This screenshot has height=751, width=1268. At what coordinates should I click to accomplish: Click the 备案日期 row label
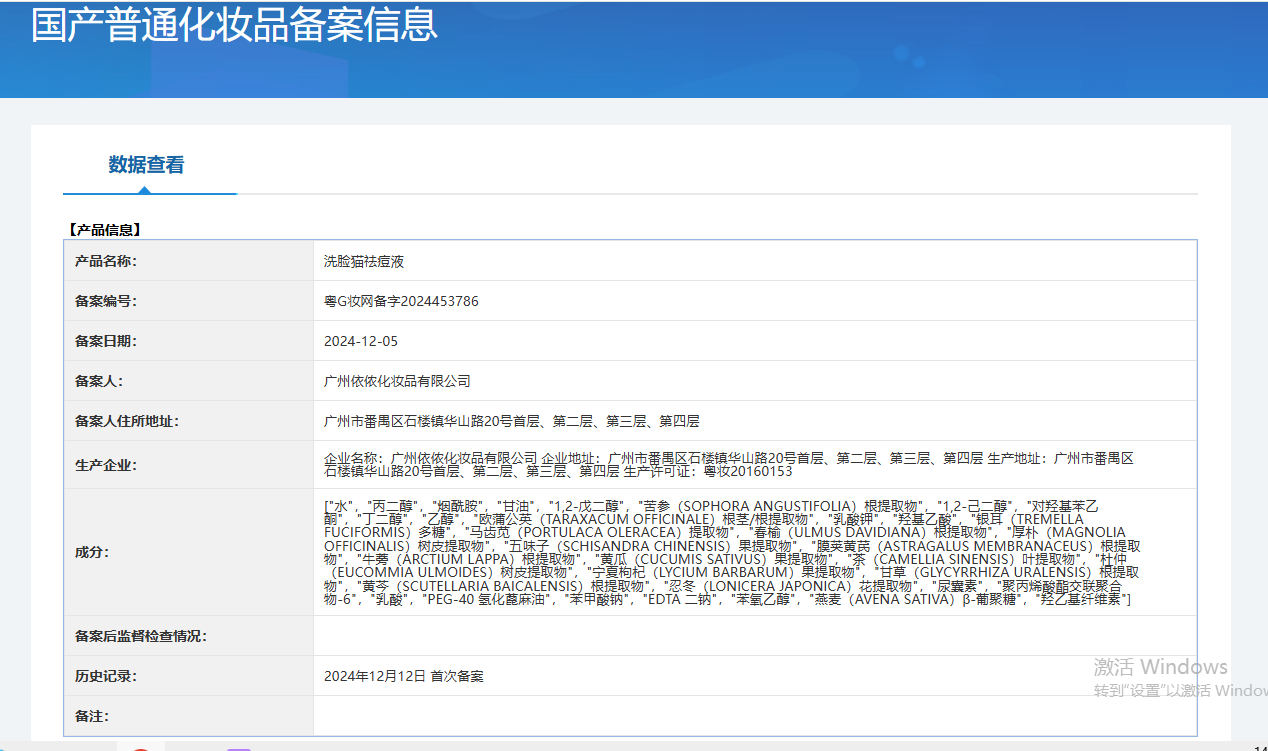pos(105,341)
